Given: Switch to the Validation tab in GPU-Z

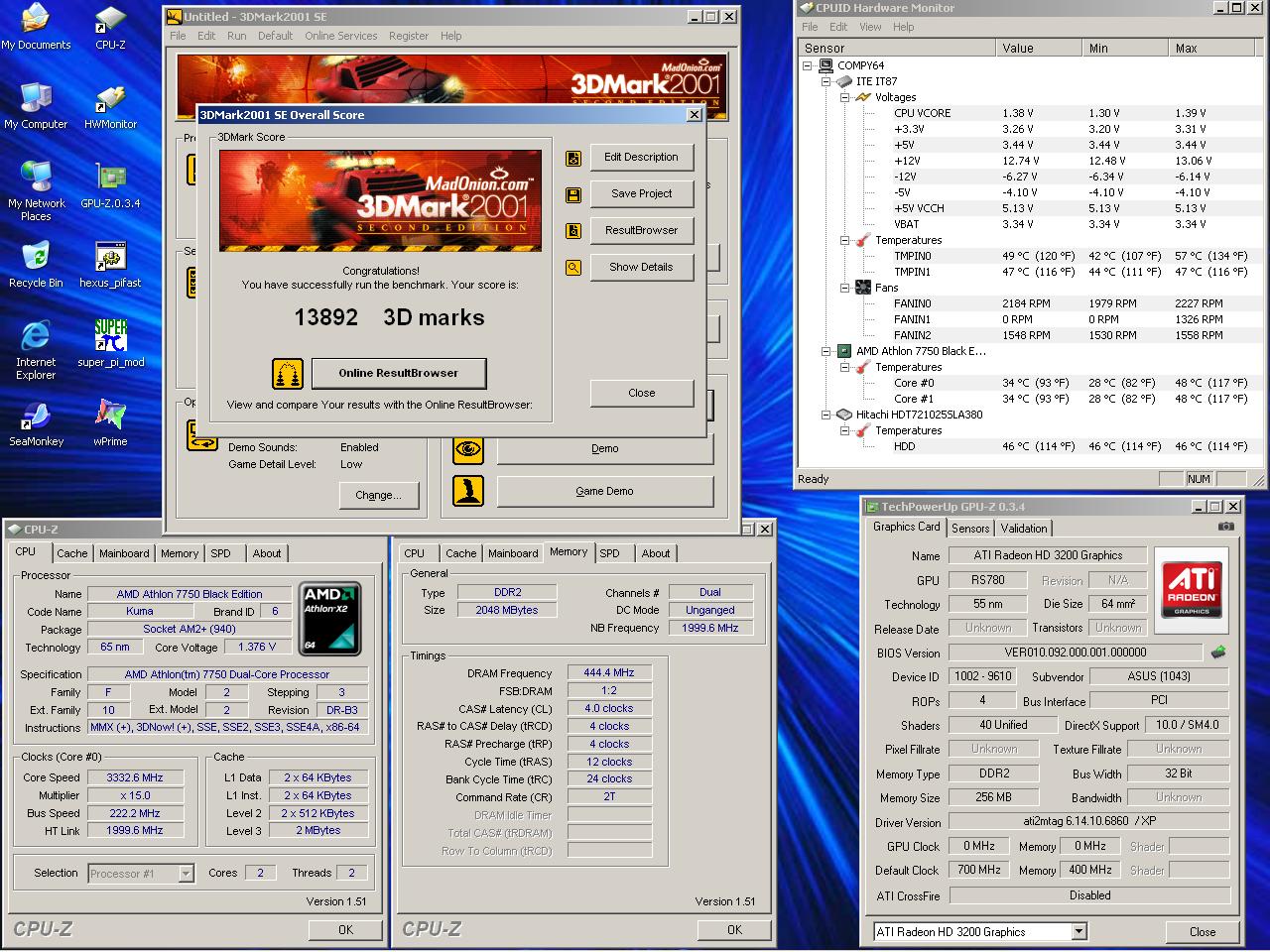Looking at the screenshot, I should point(1023,529).
